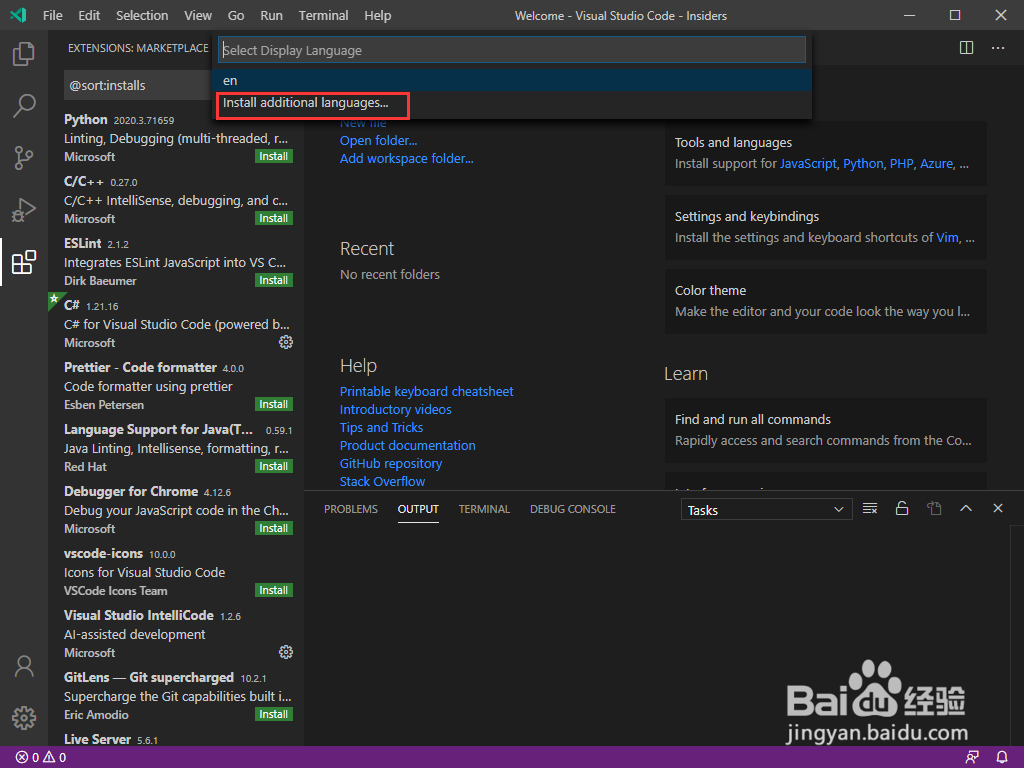This screenshot has width=1024, height=768.
Task: Switch to the TERMINAL panel tab
Action: pos(484,509)
